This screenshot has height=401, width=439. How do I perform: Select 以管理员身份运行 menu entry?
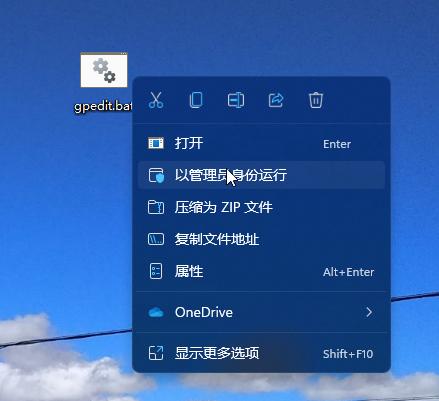261,175
